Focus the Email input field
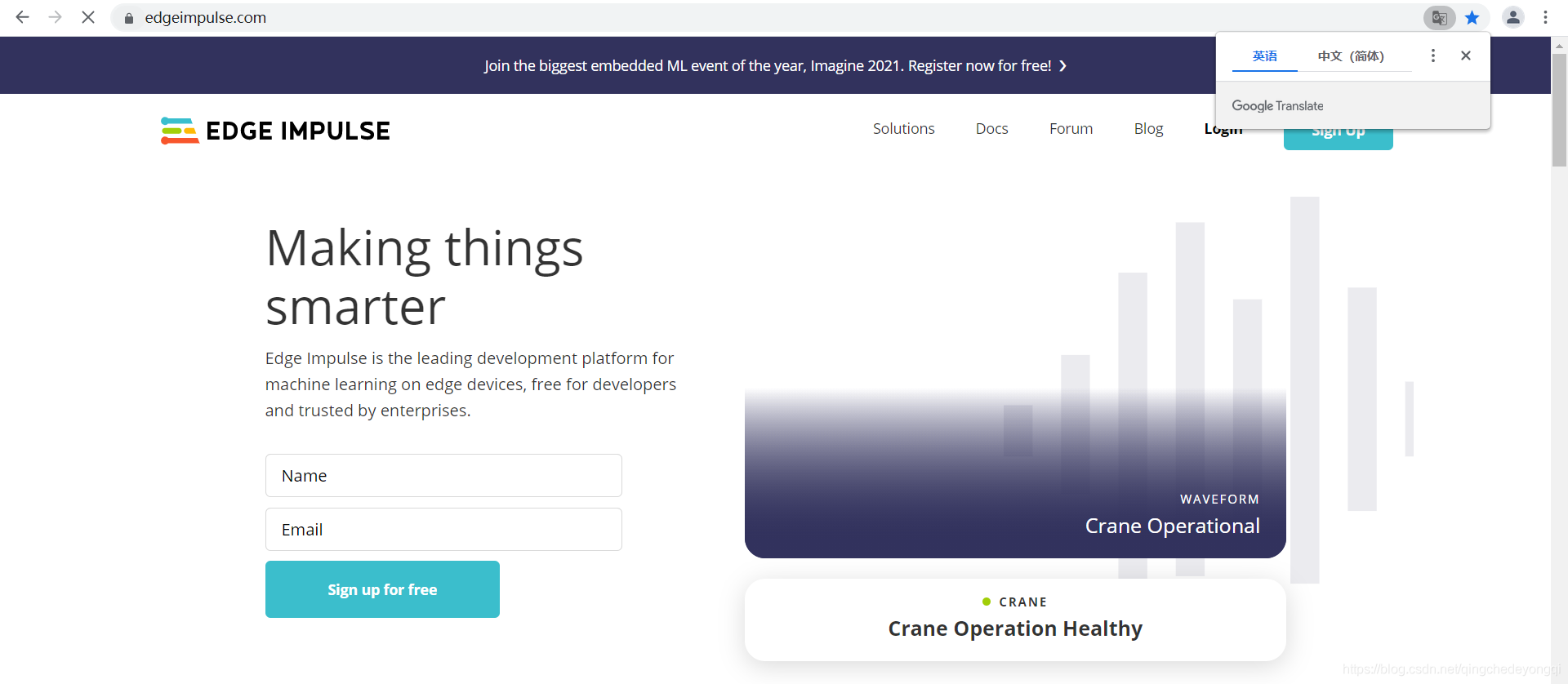Viewport: 1568px width, 684px height. pos(443,529)
